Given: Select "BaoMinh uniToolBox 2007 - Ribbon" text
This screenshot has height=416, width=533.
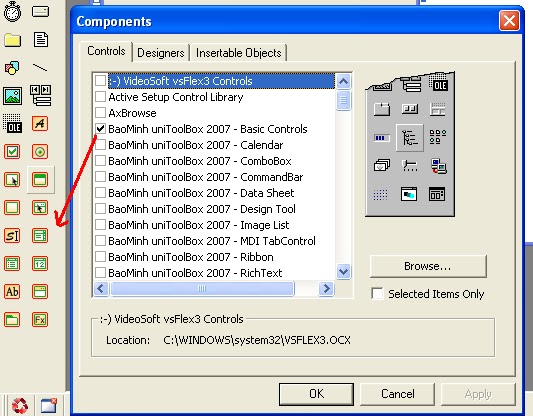Looking at the screenshot, I should 191,257.
